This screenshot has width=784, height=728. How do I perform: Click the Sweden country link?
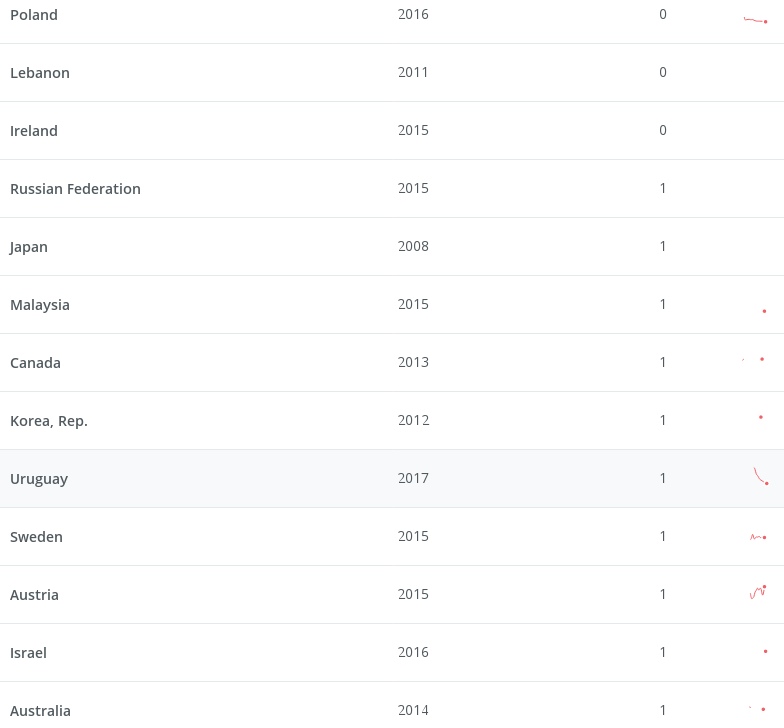click(36, 537)
